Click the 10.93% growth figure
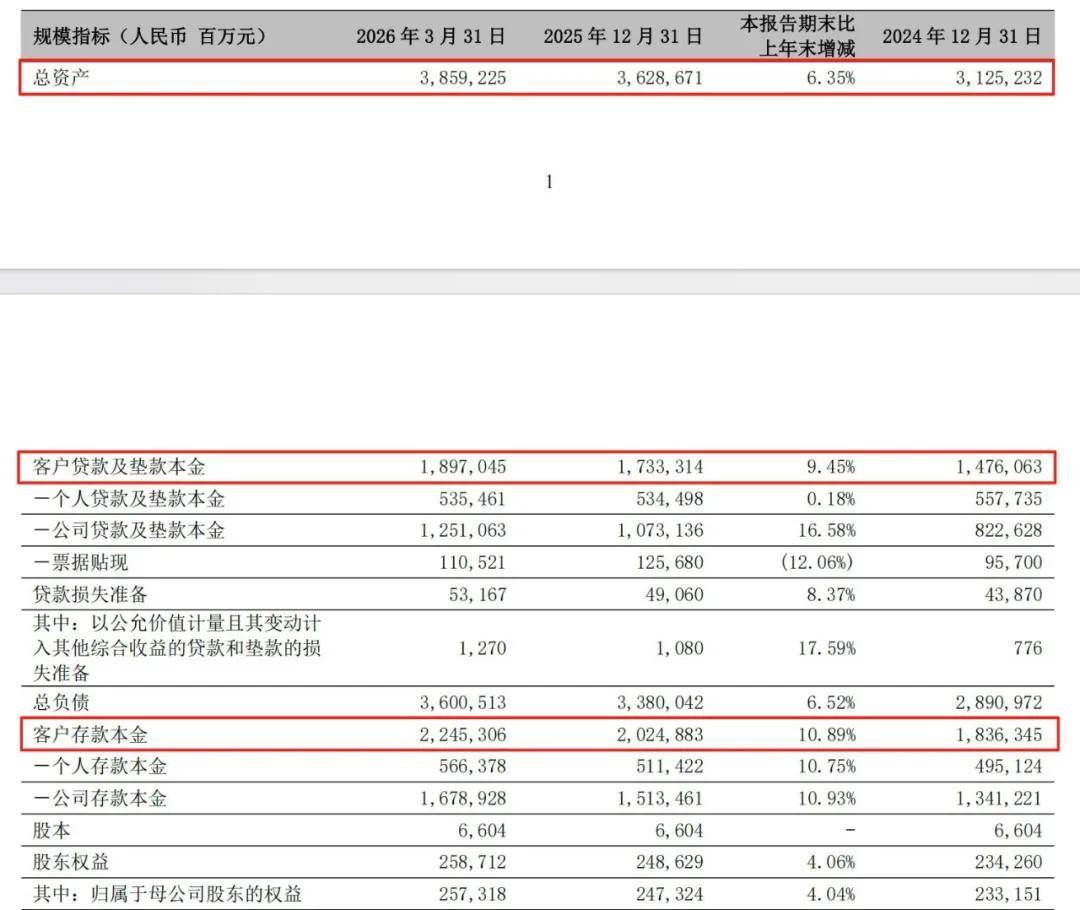The width and height of the screenshot is (1080, 910). click(x=827, y=798)
